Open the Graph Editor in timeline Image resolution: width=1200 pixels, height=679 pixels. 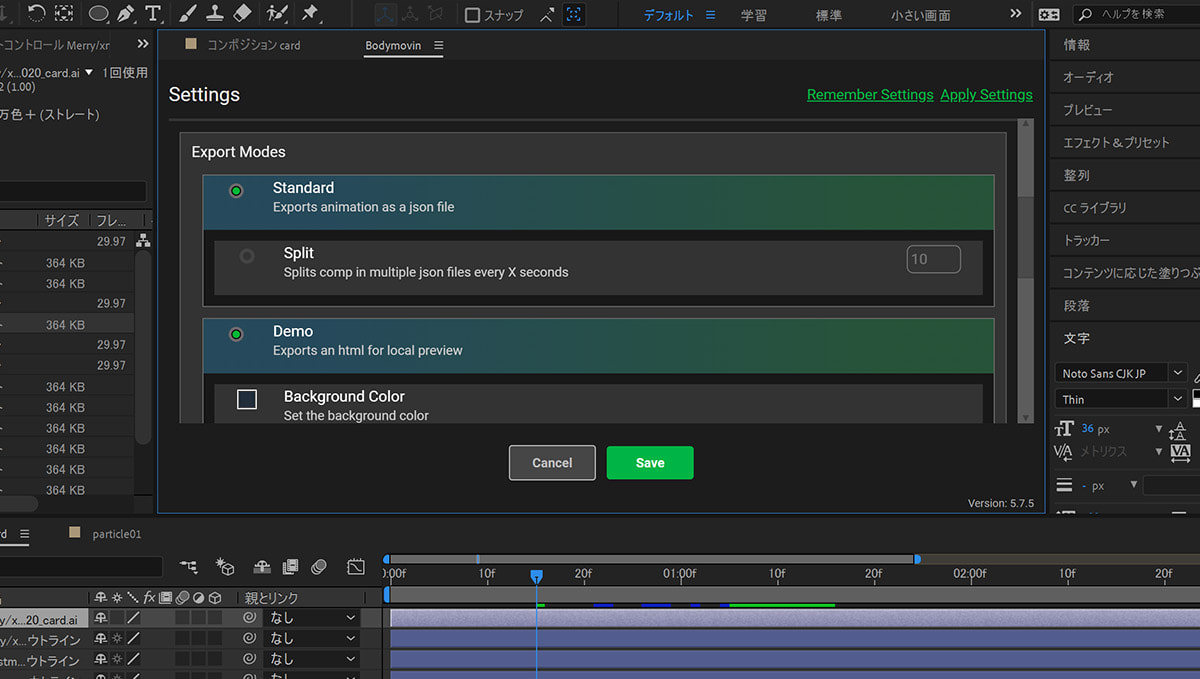pyautogui.click(x=356, y=567)
